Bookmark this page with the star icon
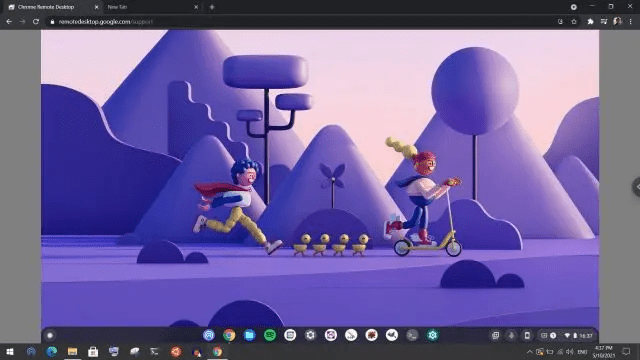The image size is (640, 360). tap(574, 22)
